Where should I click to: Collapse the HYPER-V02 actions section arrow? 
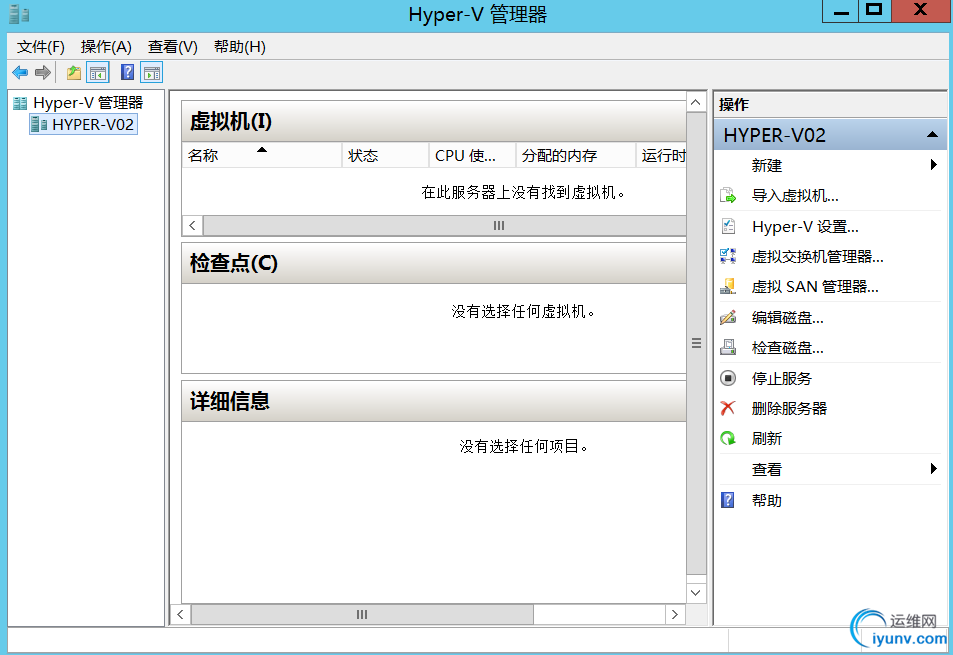tap(932, 134)
